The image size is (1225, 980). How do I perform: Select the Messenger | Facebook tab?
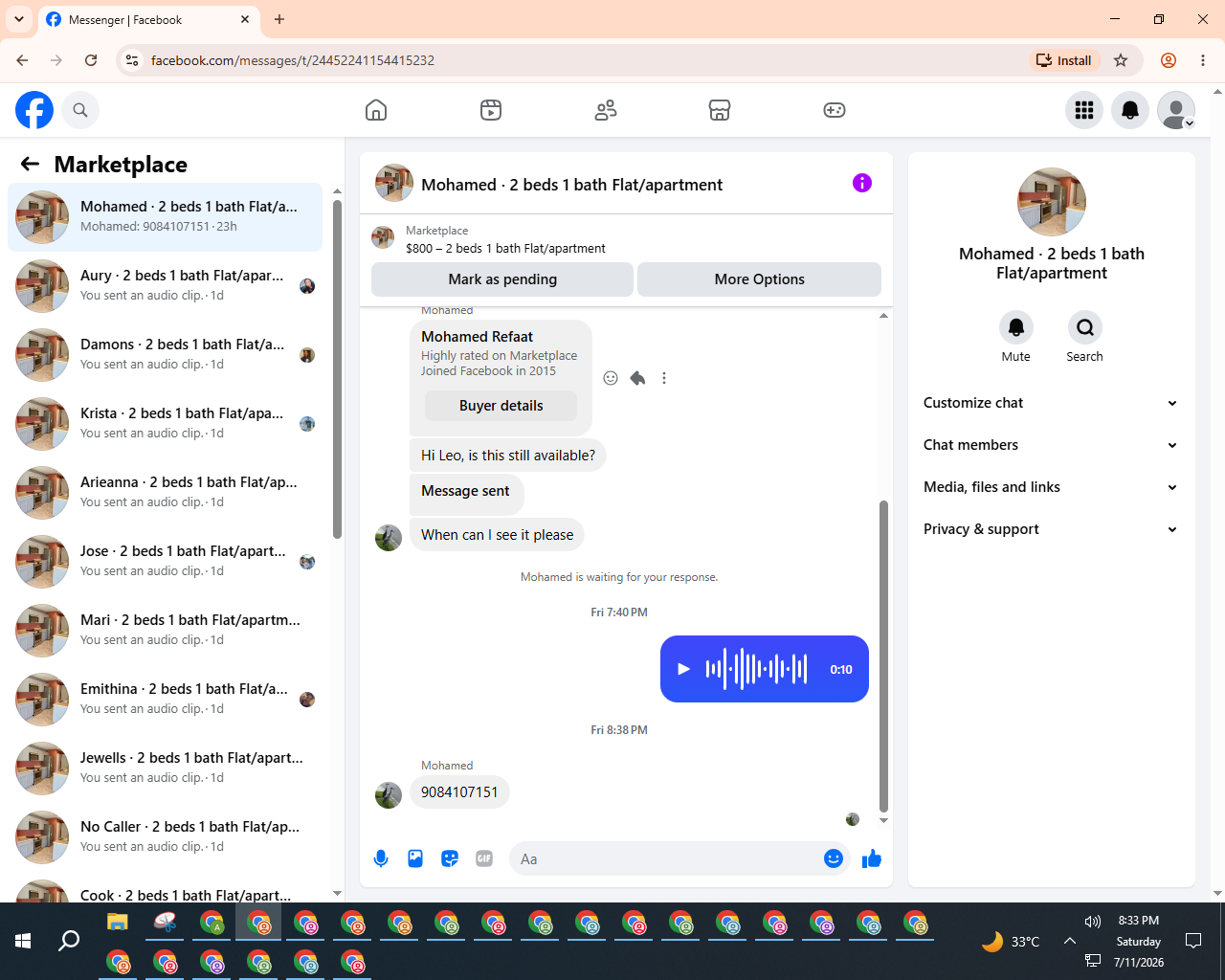148,19
